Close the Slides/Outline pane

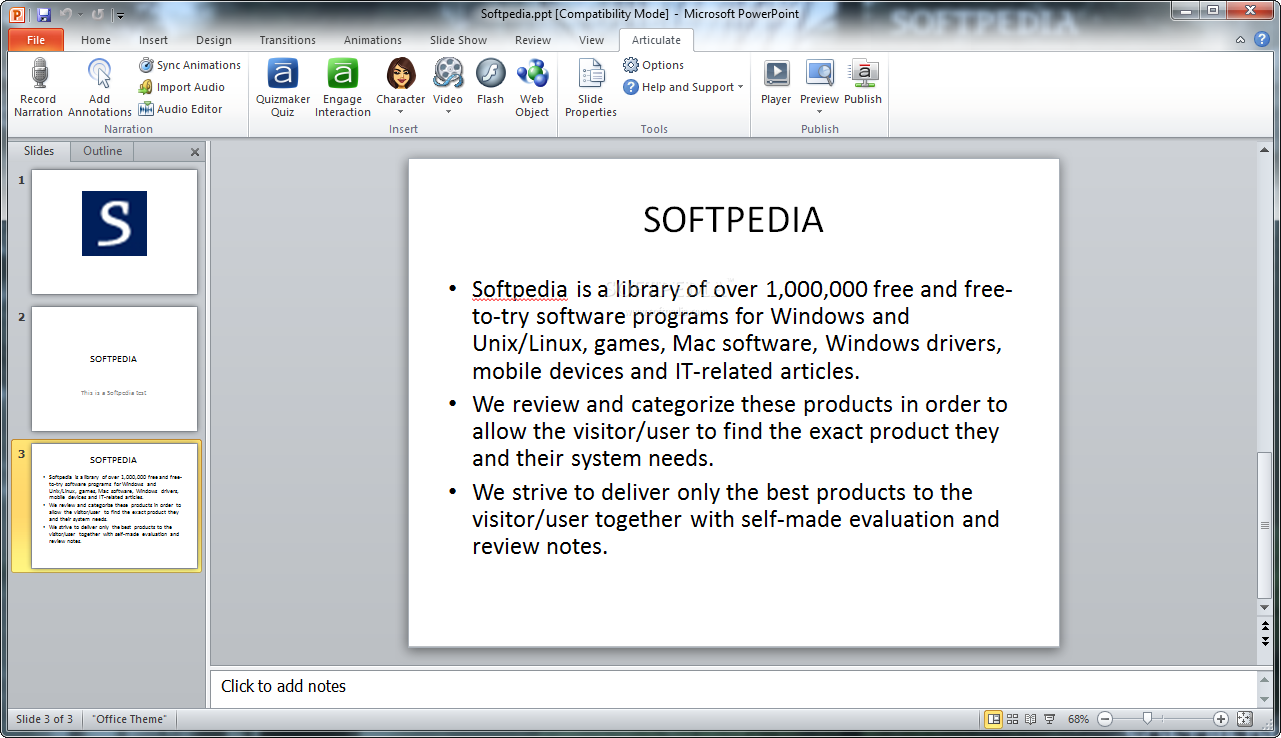click(x=195, y=152)
